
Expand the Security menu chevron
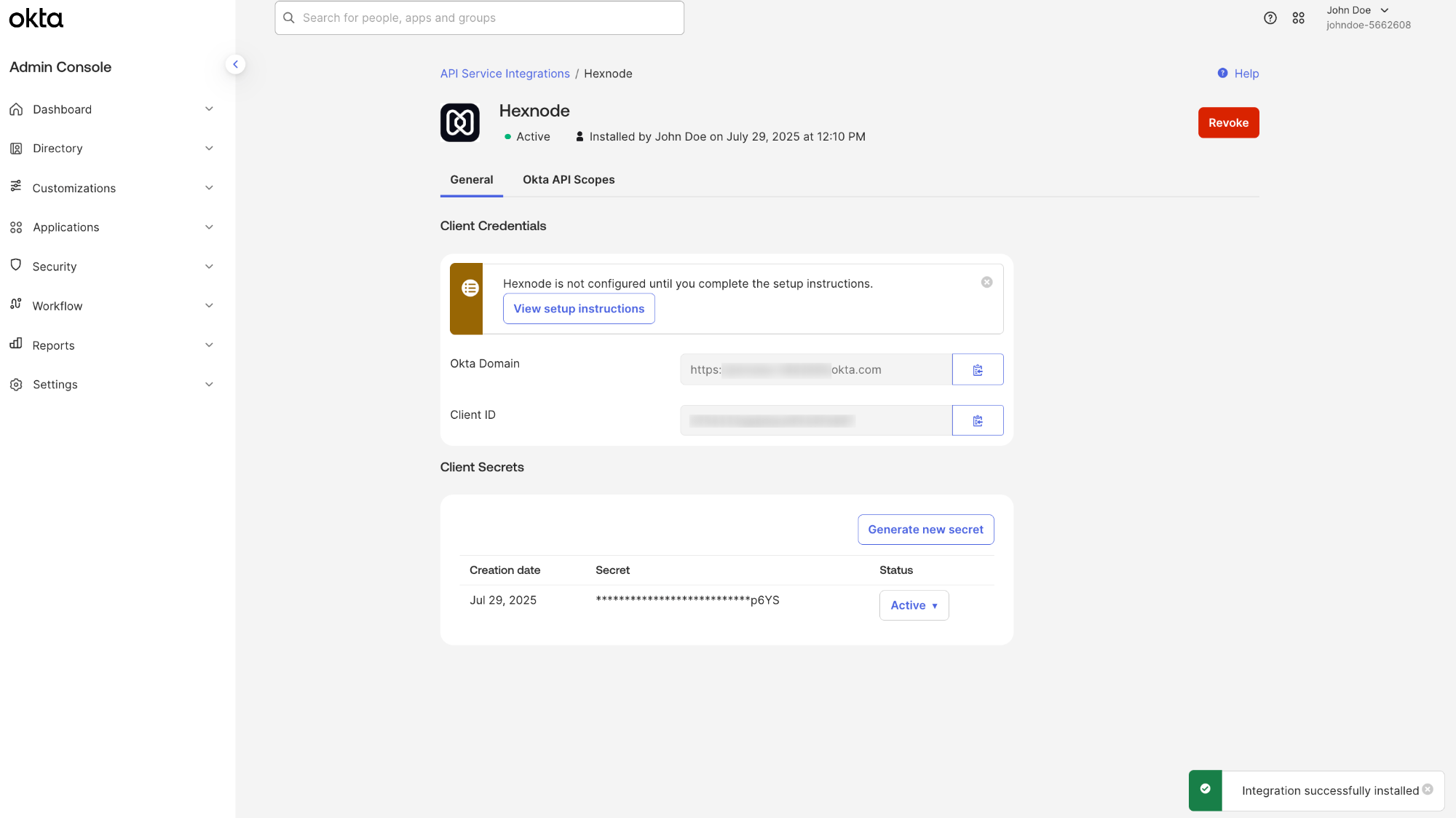[x=209, y=267]
